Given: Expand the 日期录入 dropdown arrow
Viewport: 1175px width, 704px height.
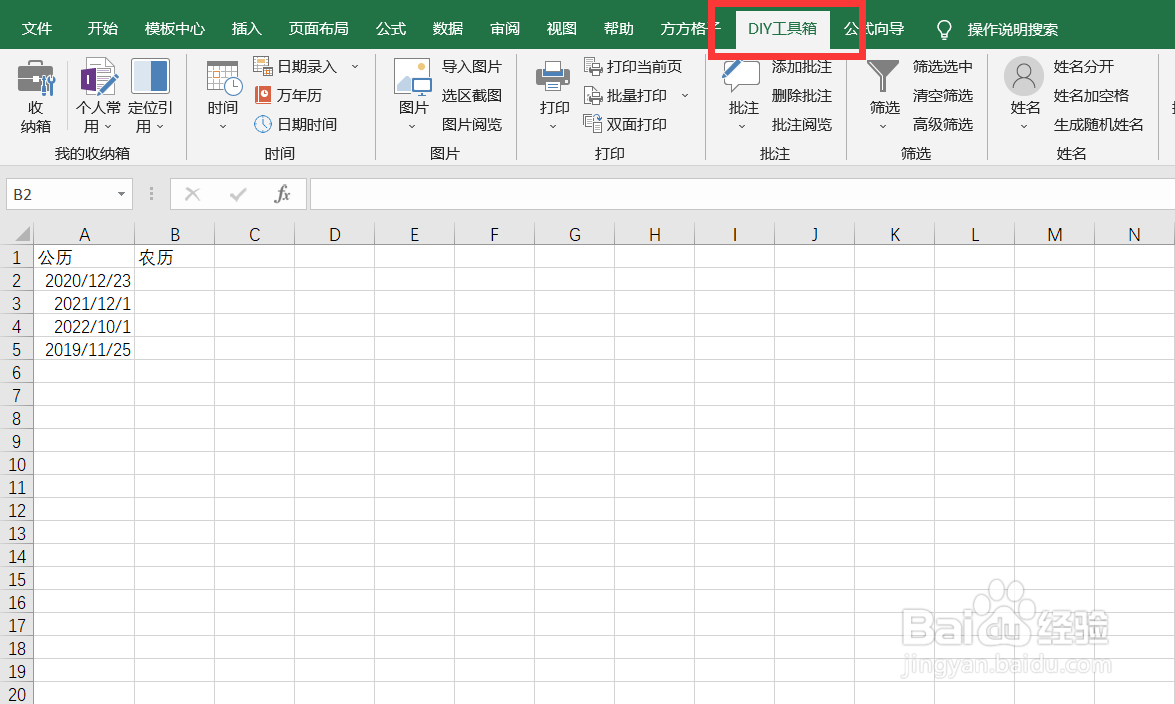Looking at the screenshot, I should [x=355, y=67].
